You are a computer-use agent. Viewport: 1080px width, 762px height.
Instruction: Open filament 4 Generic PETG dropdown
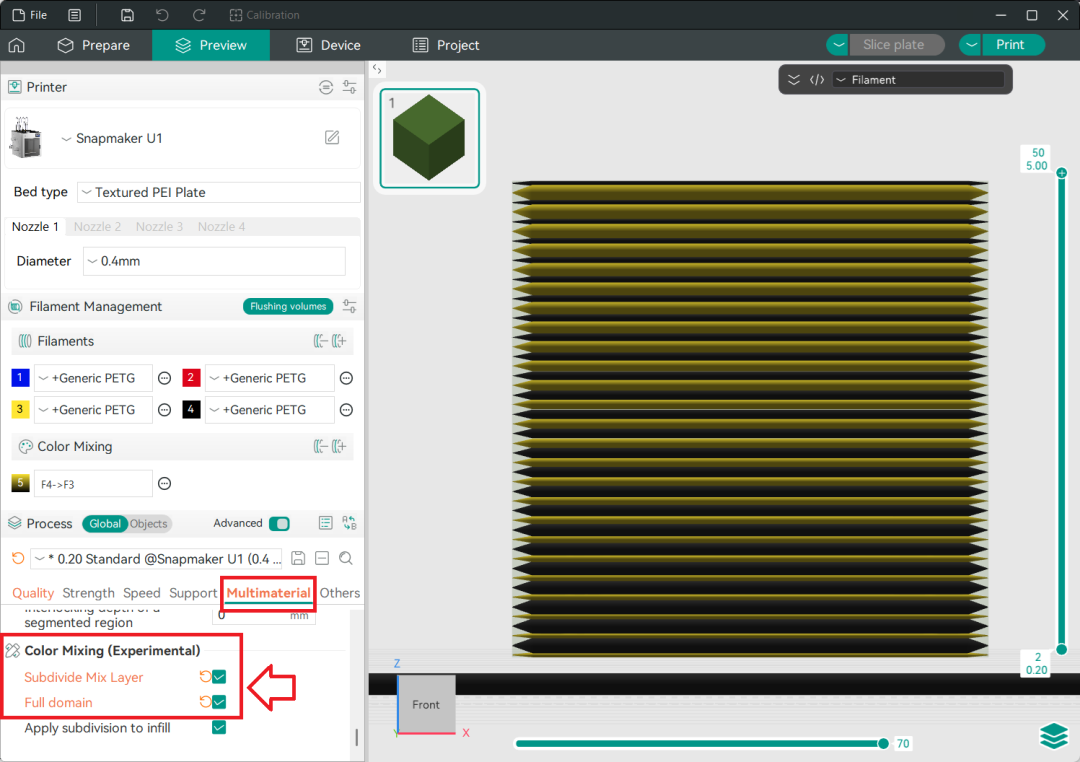click(x=269, y=410)
